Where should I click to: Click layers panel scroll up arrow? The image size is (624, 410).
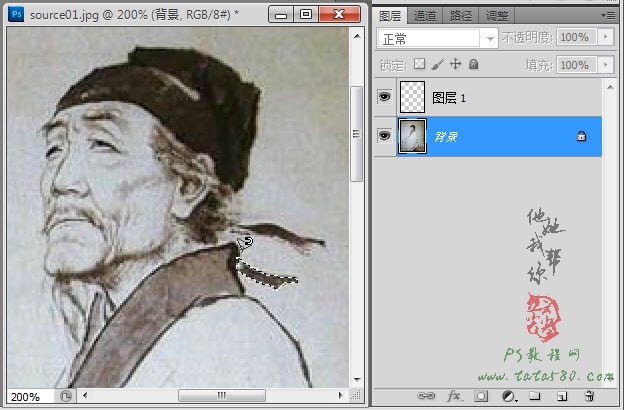[x=610, y=87]
